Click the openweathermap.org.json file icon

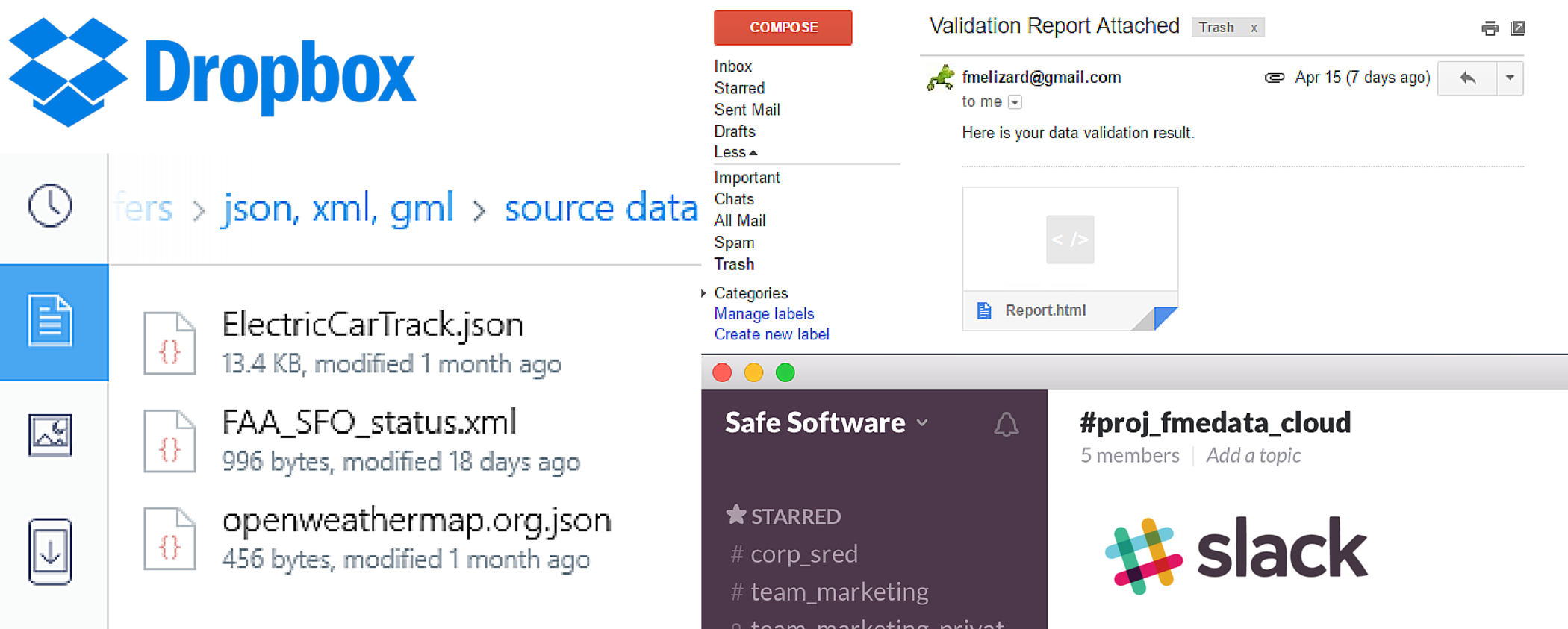pyautogui.click(x=170, y=539)
